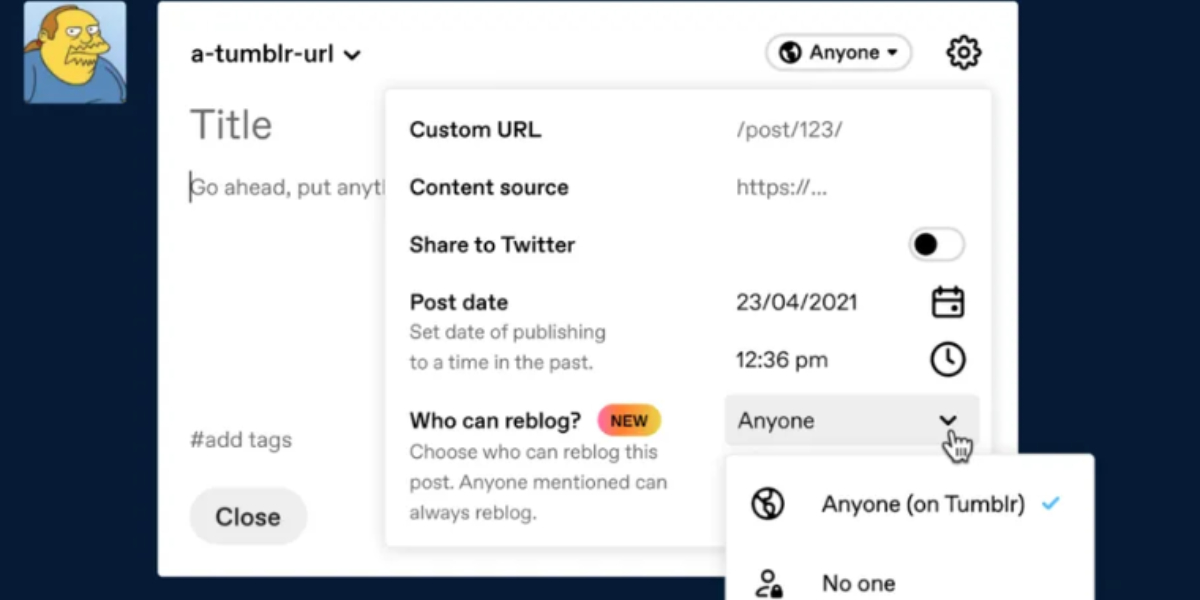
Task: Click the #add tags field
Action: (x=241, y=440)
